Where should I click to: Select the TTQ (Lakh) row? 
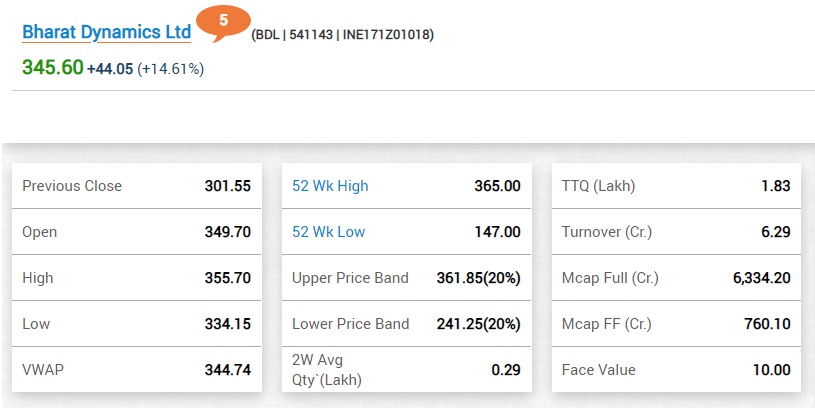click(676, 186)
